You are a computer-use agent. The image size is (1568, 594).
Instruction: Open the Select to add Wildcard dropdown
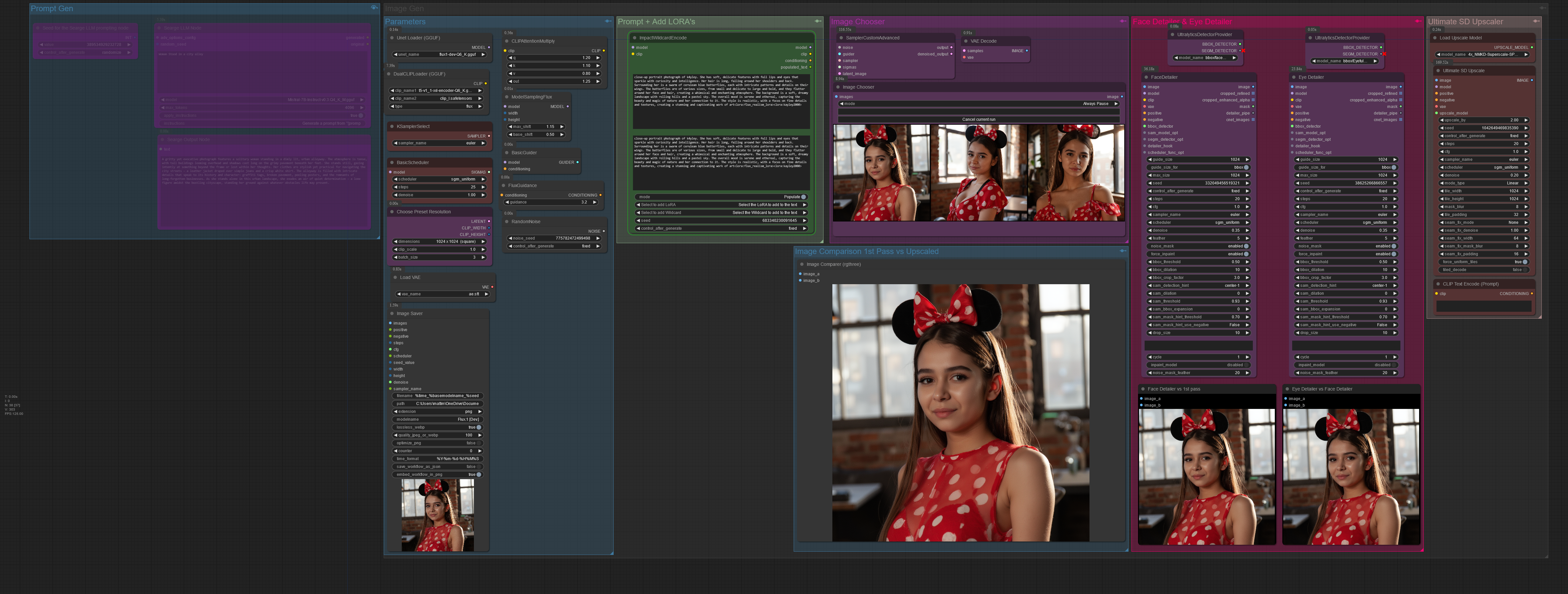coord(721,213)
